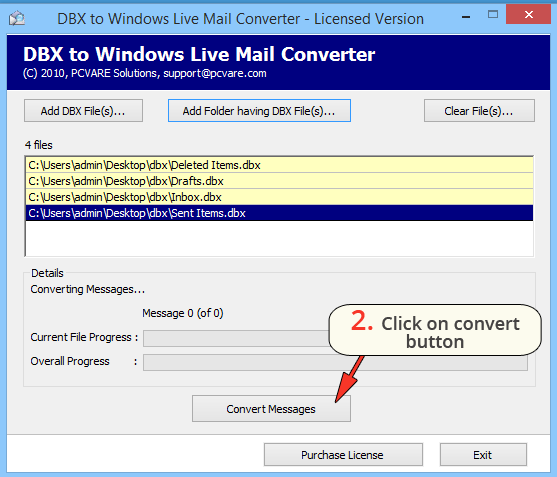Click the support@pcvare.com header text
This screenshot has width=557, height=477.
[x=215, y=74]
